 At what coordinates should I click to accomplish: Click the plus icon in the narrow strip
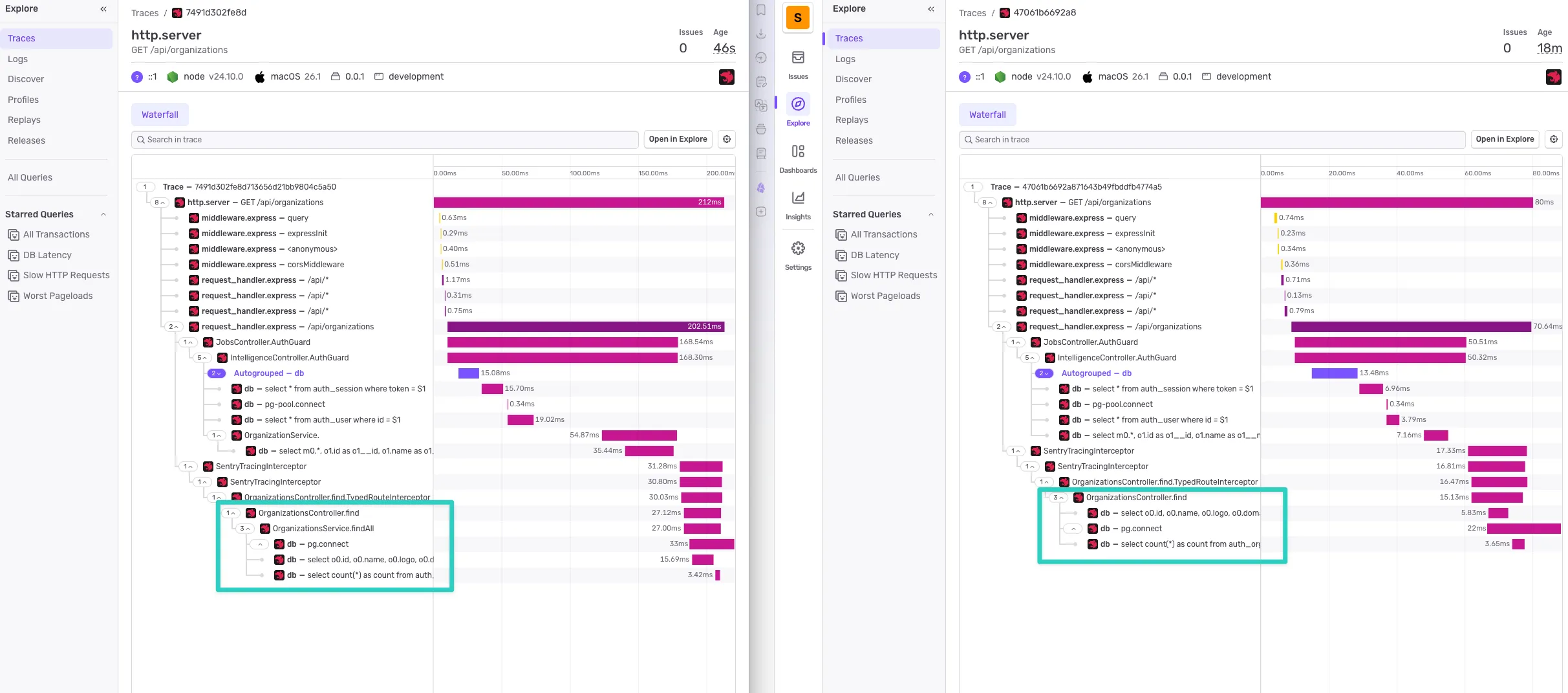[761, 212]
